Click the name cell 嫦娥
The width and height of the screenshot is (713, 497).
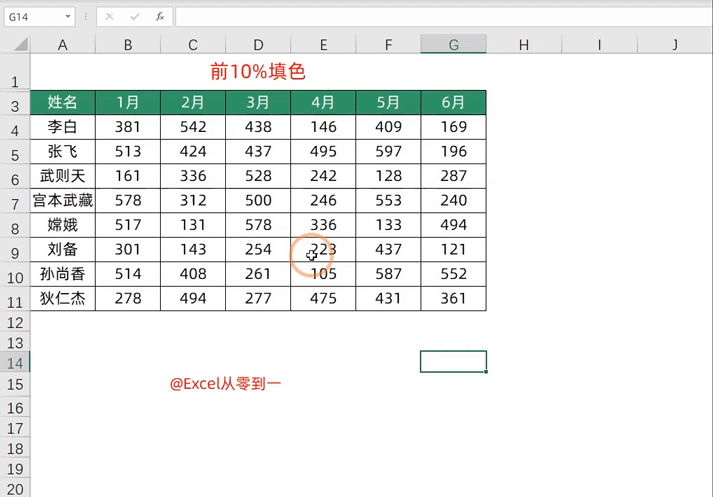63,225
